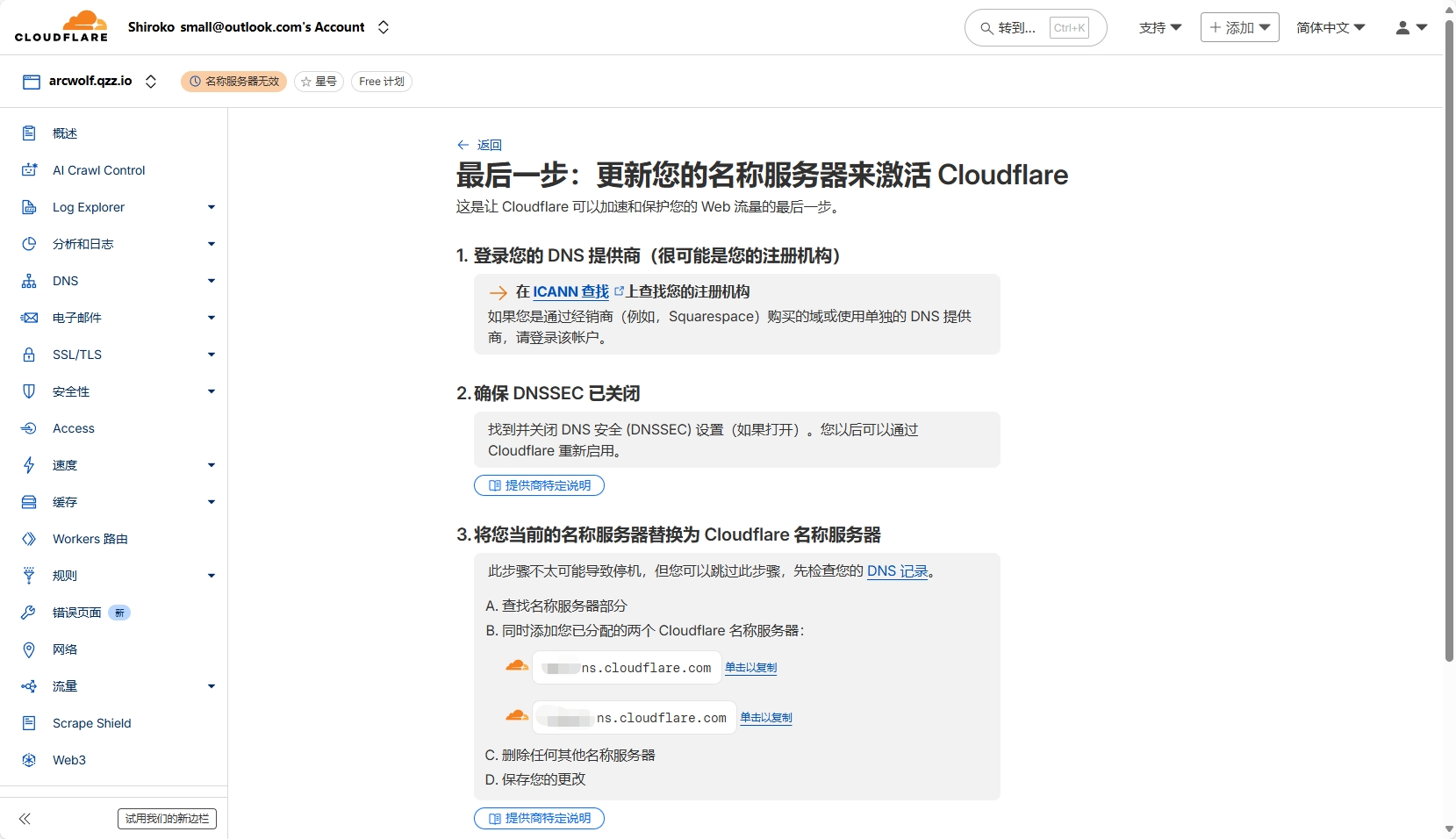Click the Workers 路由 icon
Viewport: 1456px width, 839px height.
29,539
